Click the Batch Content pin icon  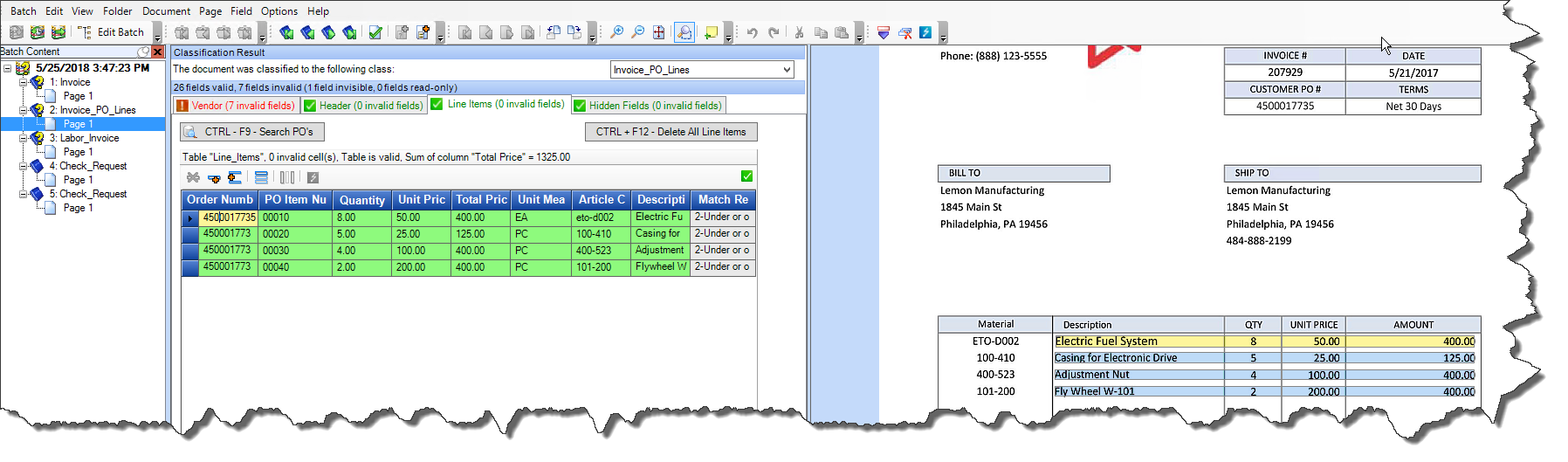pyautogui.click(x=144, y=52)
